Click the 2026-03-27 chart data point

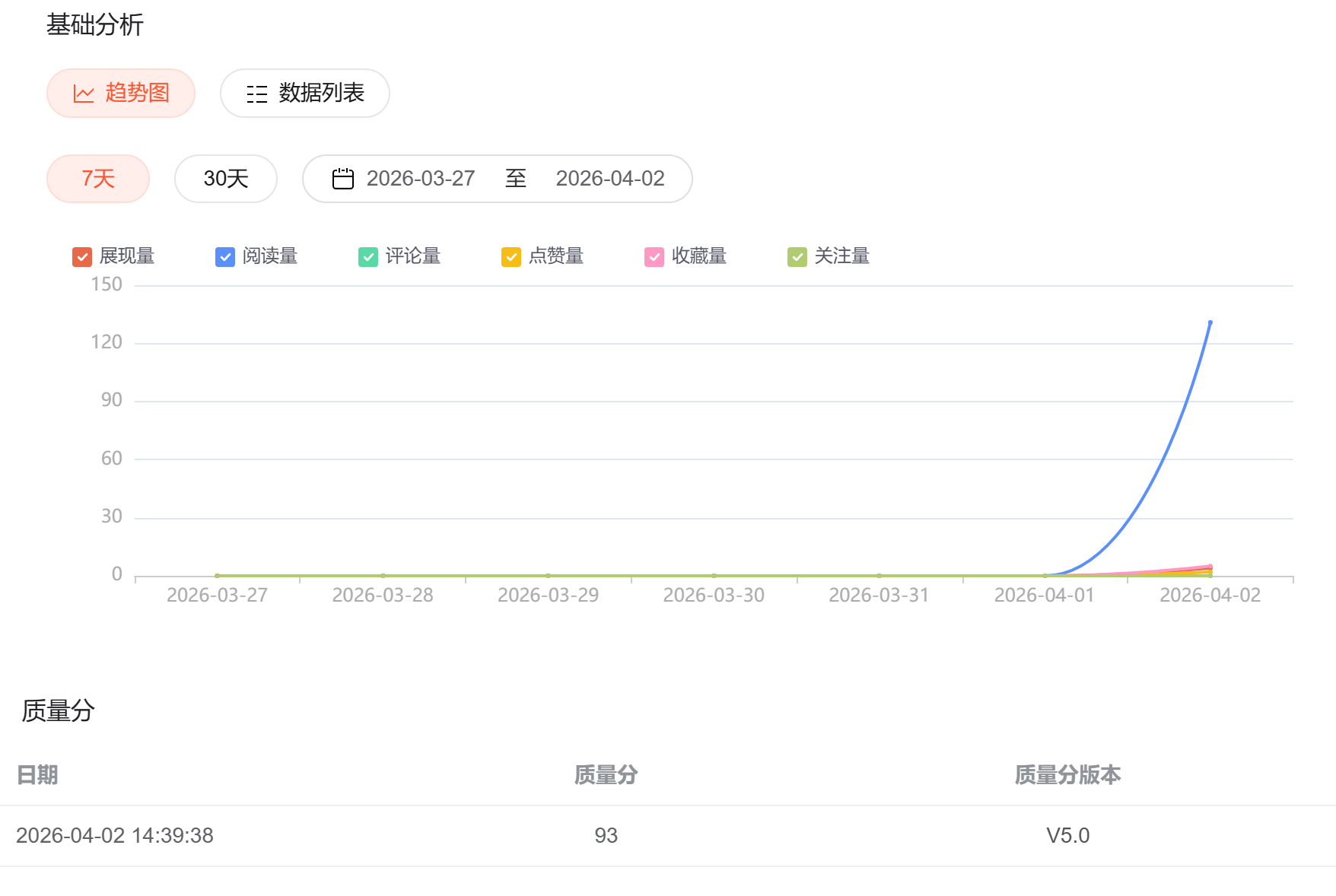(x=218, y=575)
